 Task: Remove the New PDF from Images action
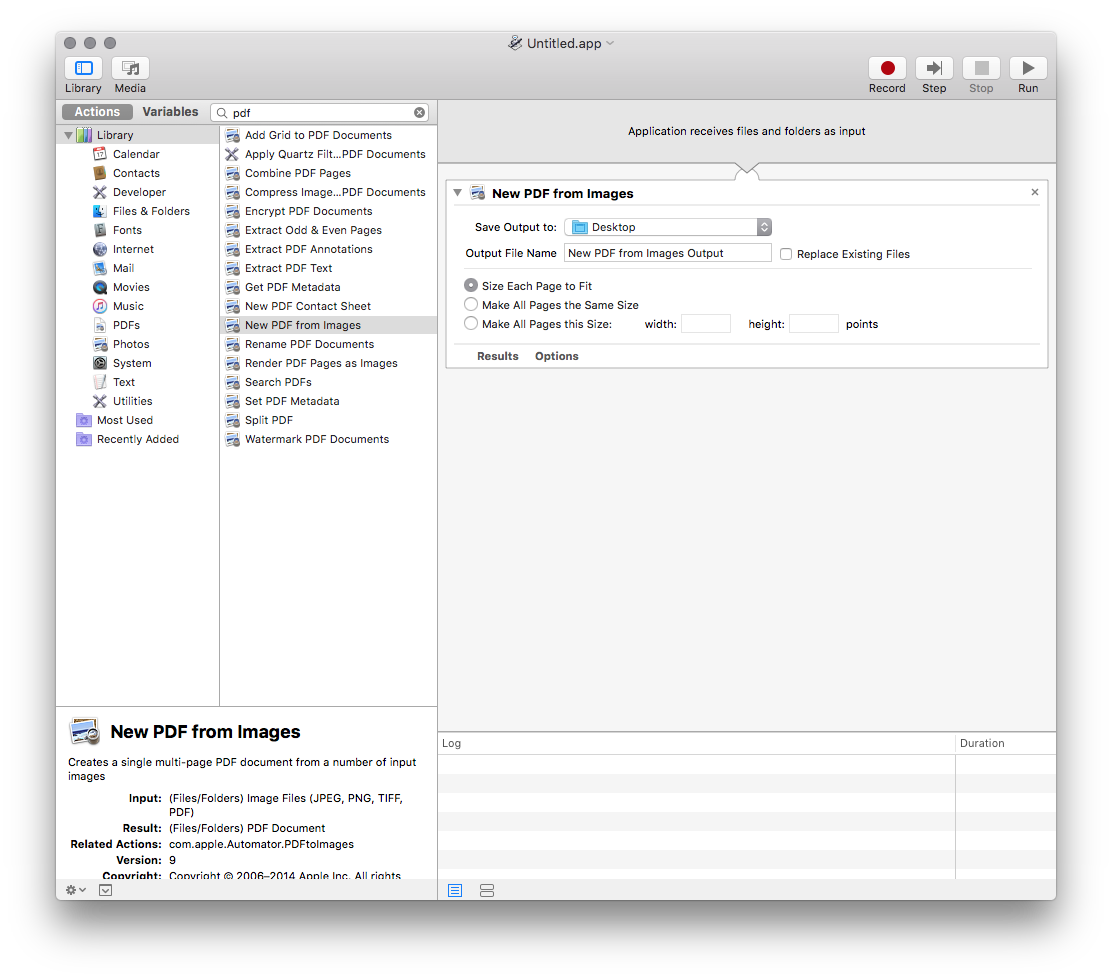1035,192
